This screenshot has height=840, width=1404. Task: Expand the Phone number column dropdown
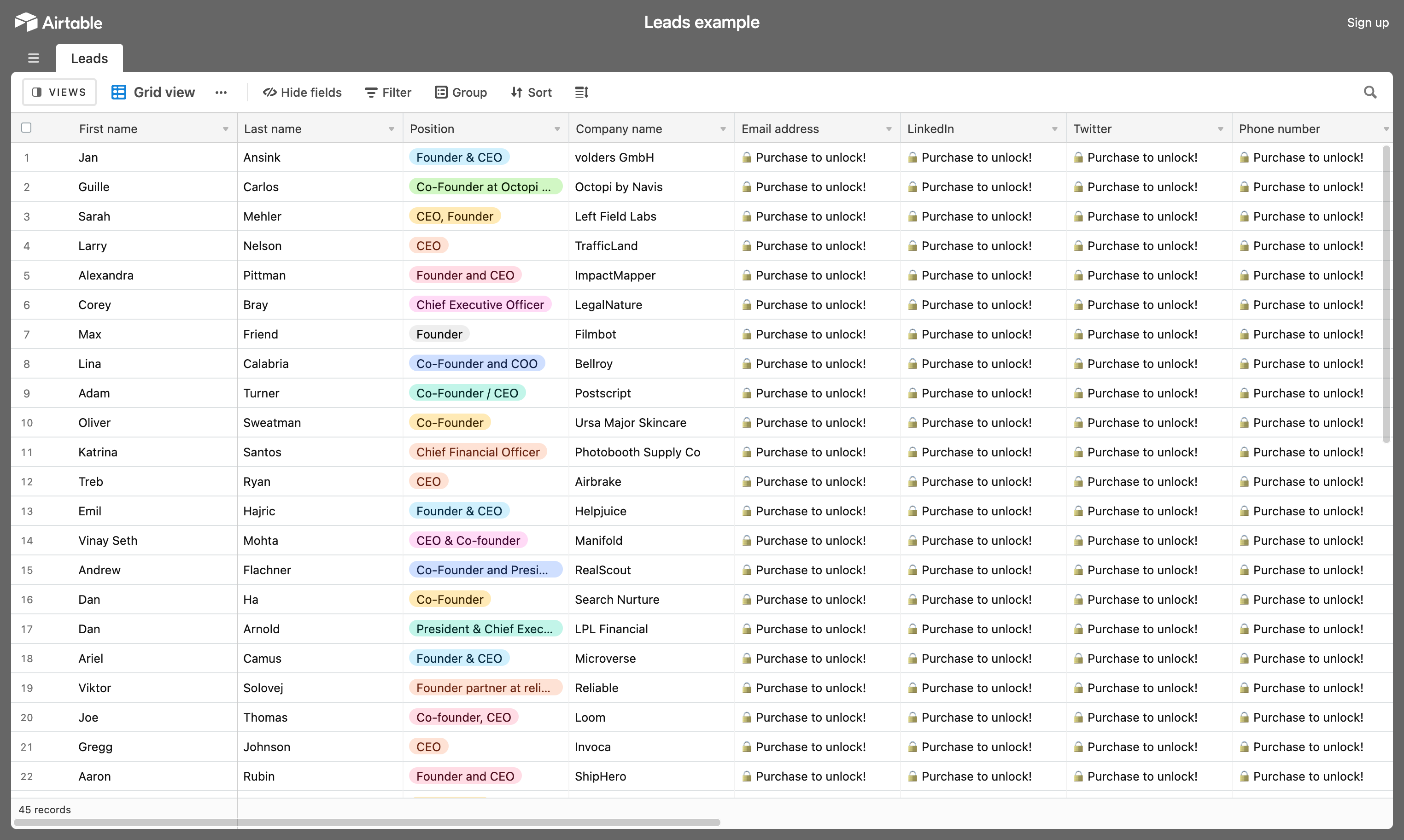[1386, 129]
